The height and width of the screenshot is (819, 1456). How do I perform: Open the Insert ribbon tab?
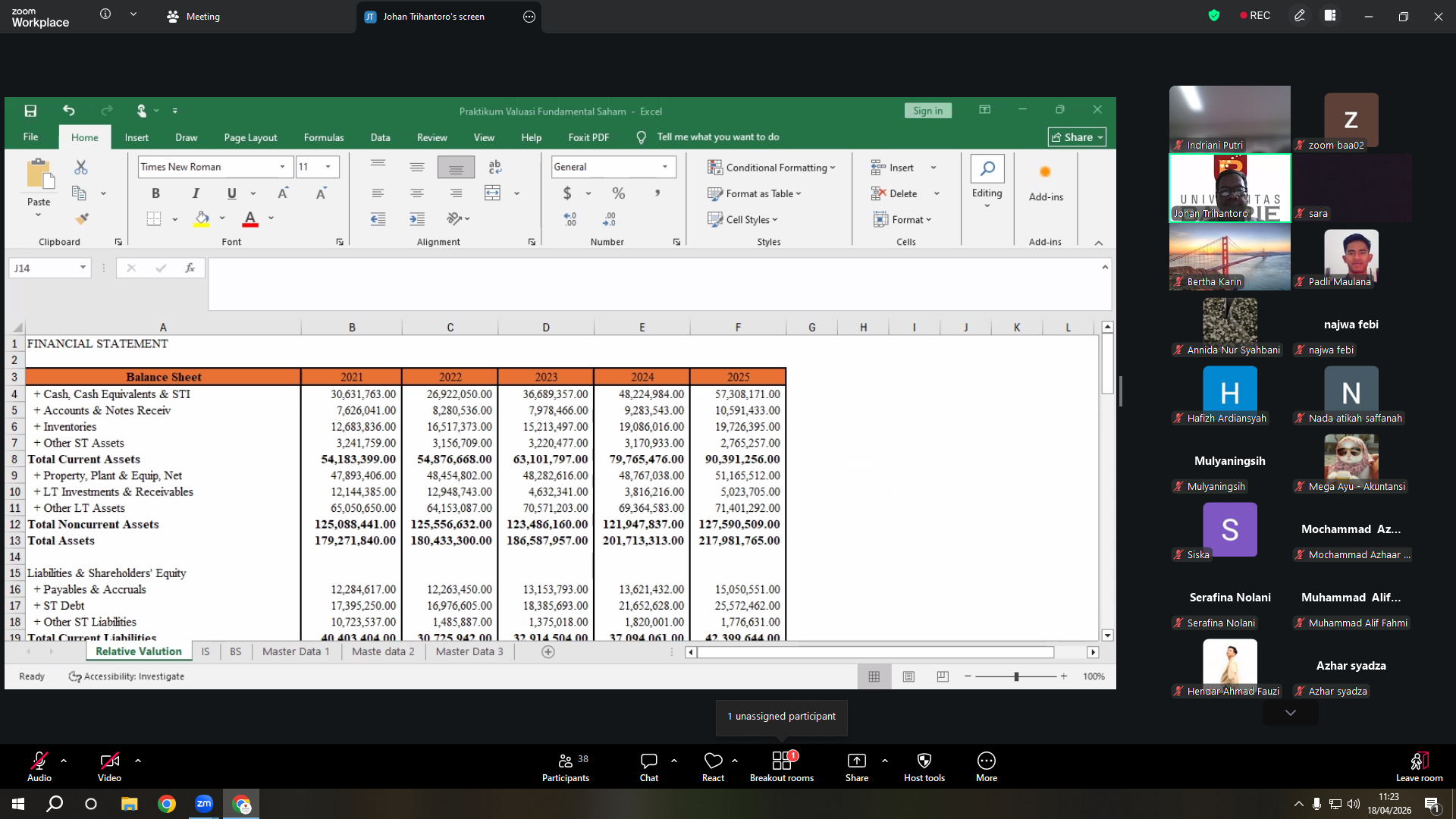(x=136, y=137)
